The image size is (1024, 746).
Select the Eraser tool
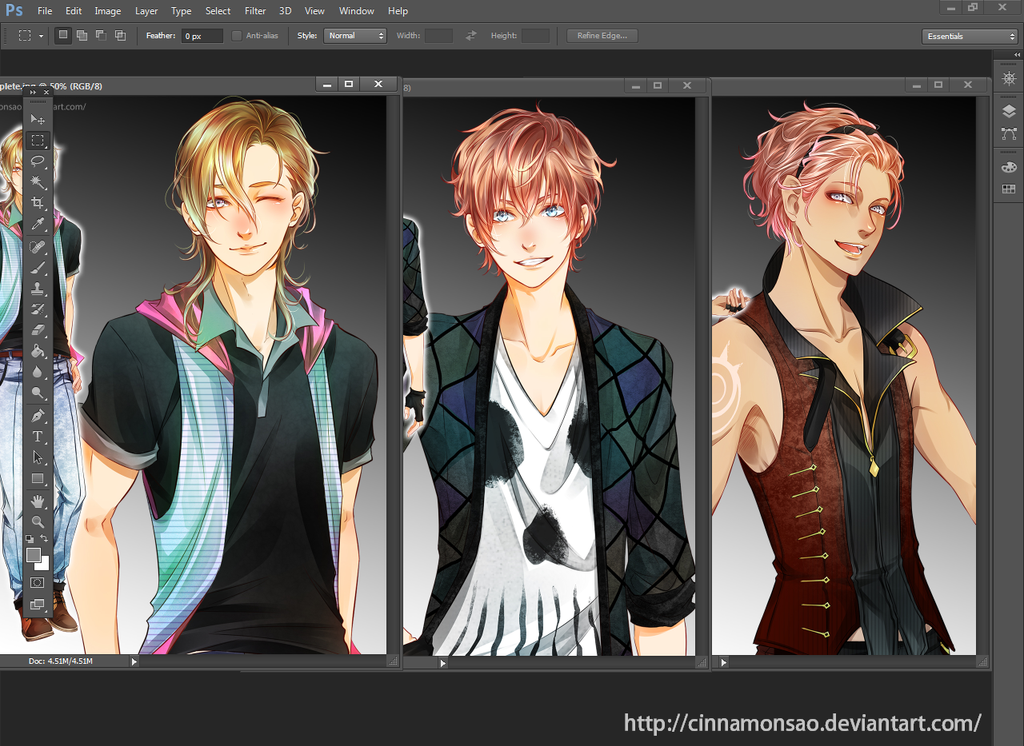(37, 330)
